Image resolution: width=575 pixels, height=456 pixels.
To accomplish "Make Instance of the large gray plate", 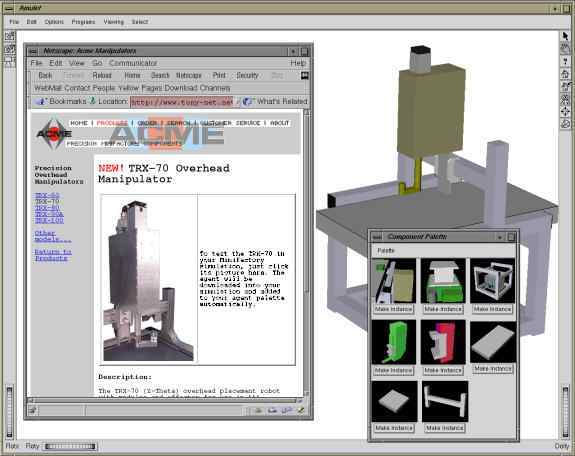I will 492,369.
